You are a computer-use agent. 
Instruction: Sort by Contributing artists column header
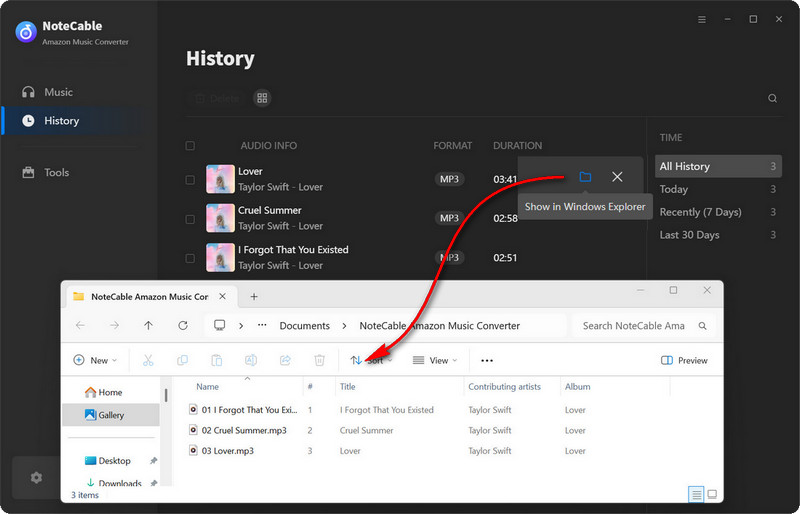tap(505, 387)
